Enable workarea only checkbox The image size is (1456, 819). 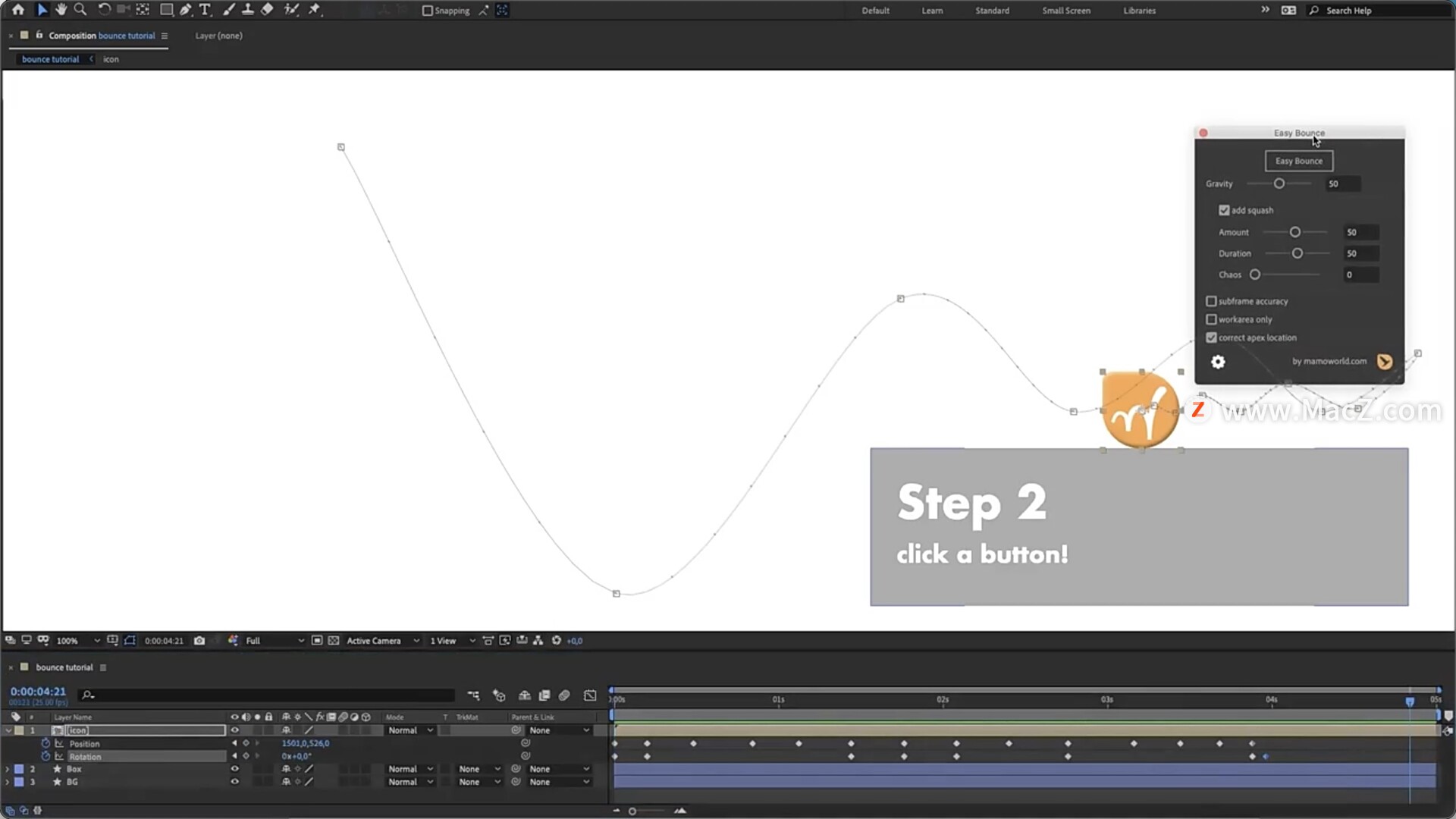(1211, 319)
